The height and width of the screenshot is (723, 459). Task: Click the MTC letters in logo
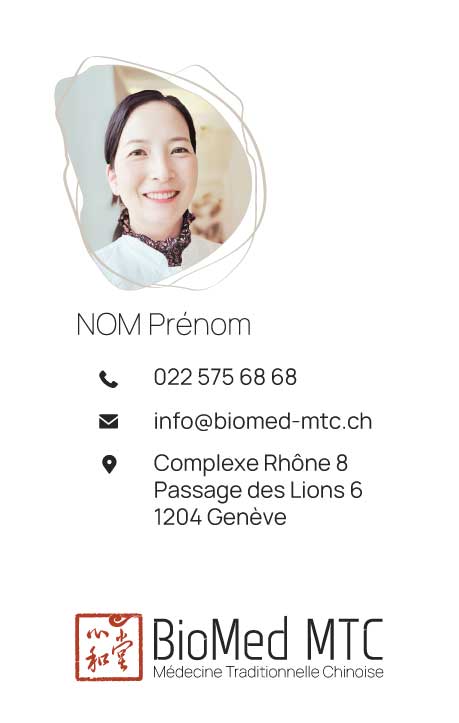345,639
